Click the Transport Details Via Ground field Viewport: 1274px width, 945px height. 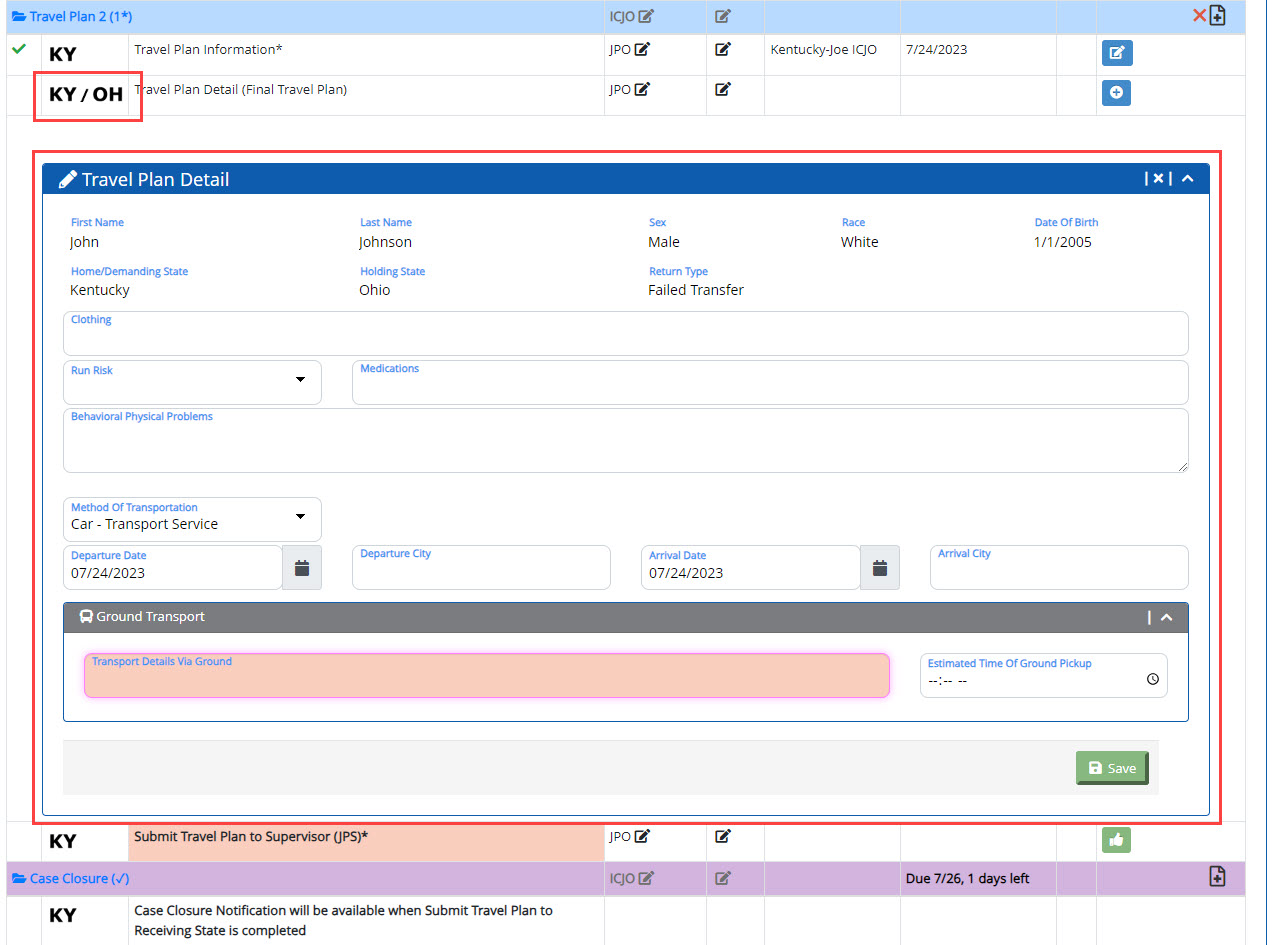[x=487, y=675]
